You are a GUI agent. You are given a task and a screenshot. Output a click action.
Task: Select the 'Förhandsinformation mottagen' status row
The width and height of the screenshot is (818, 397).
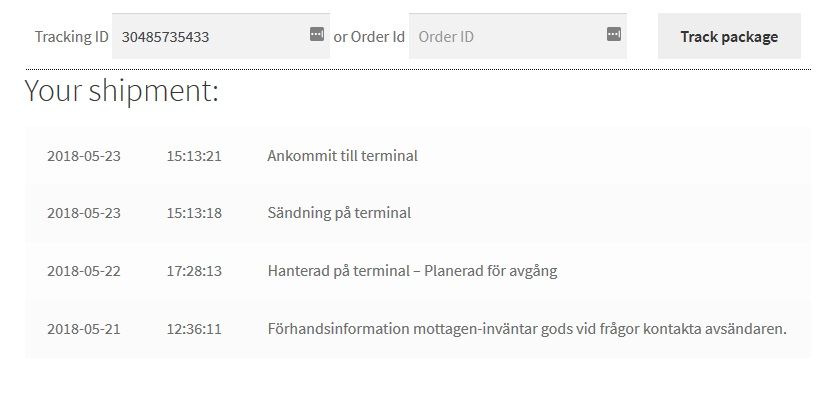click(x=418, y=329)
